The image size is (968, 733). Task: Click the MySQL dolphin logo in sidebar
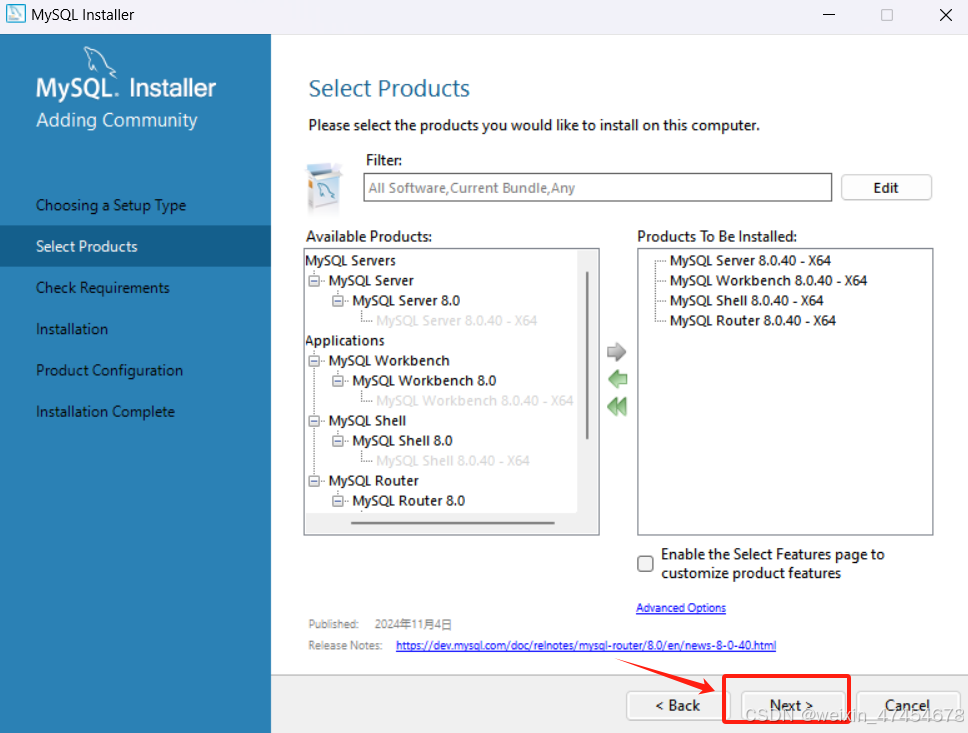pyautogui.click(x=99, y=61)
